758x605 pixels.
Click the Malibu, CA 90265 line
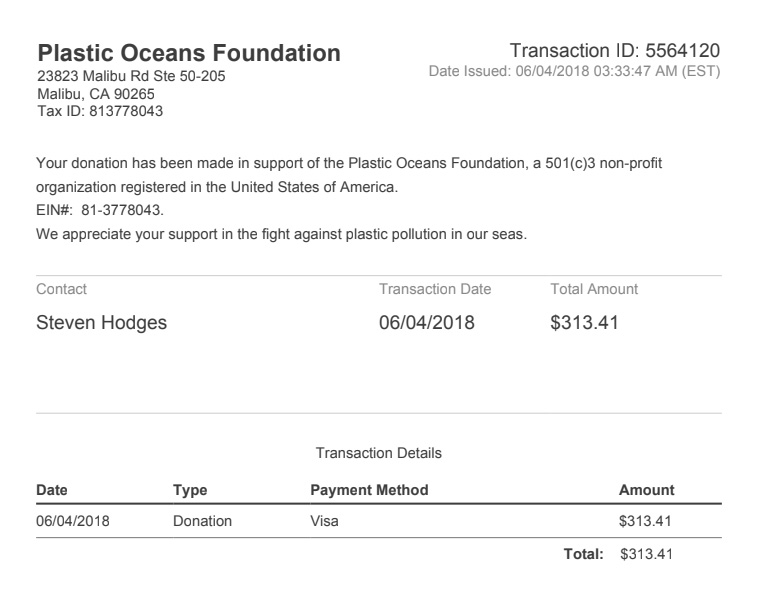[x=96, y=94]
